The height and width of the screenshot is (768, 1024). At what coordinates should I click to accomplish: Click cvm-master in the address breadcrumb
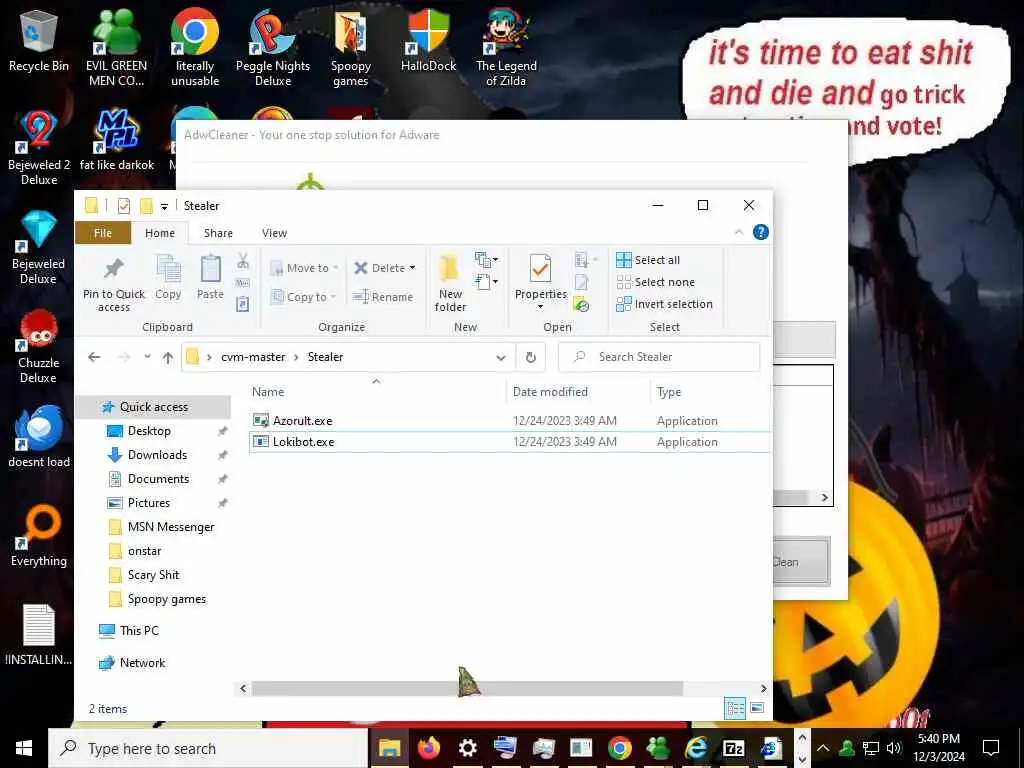253,357
